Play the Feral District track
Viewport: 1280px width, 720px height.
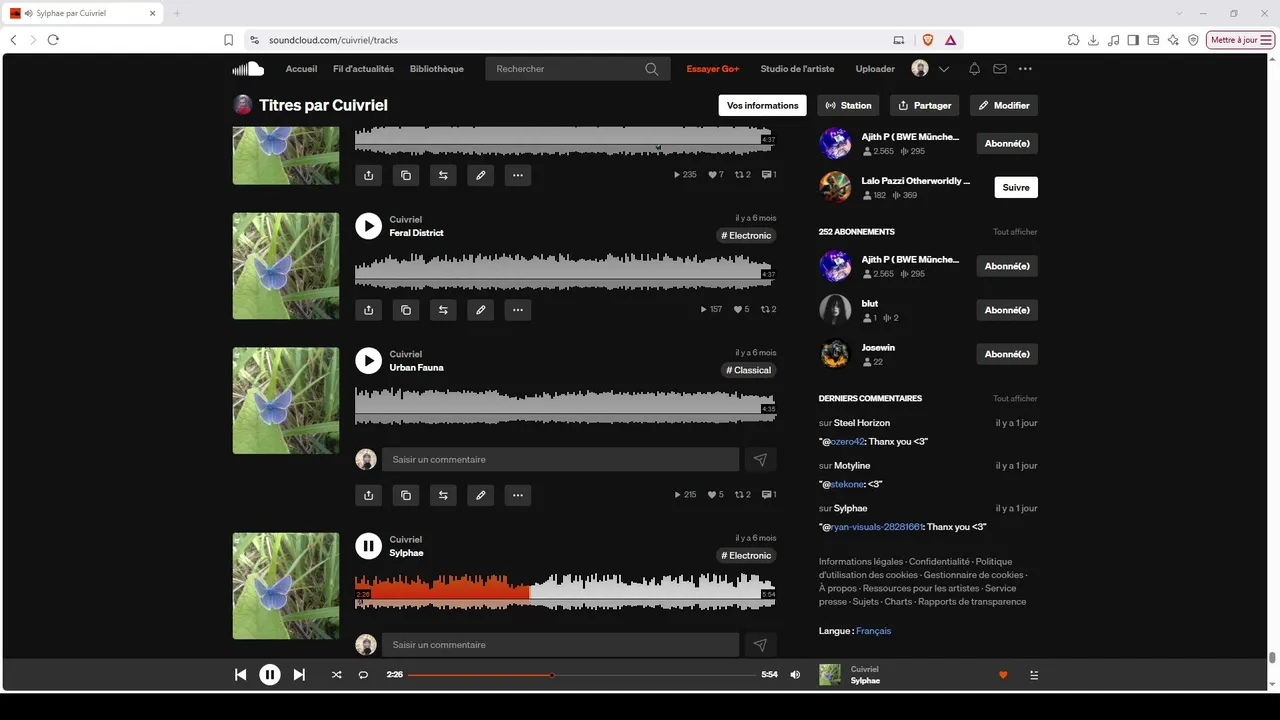pos(369,226)
